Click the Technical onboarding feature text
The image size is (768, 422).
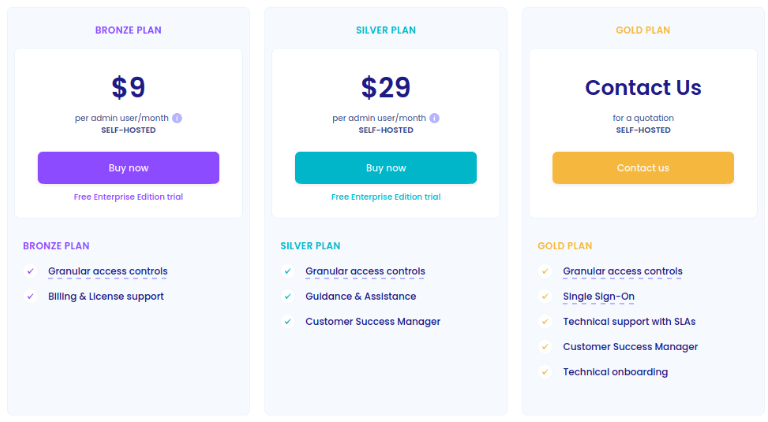(x=615, y=372)
